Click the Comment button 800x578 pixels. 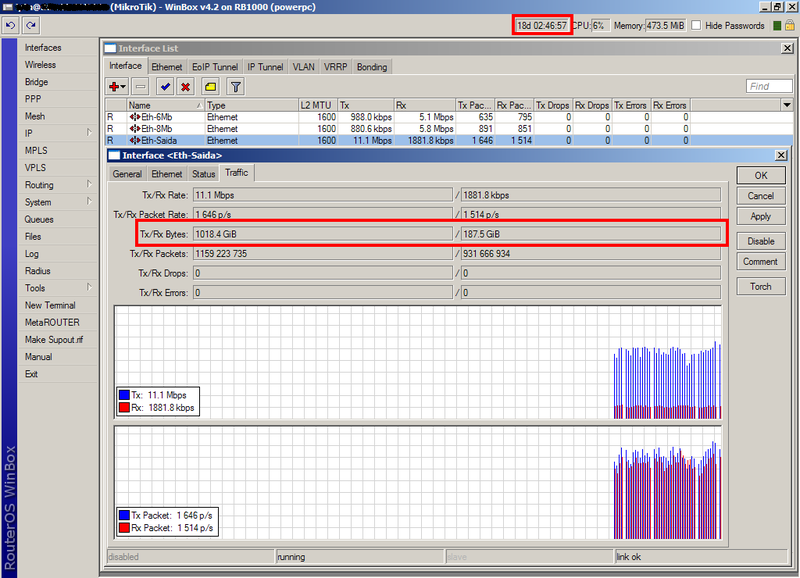click(761, 262)
